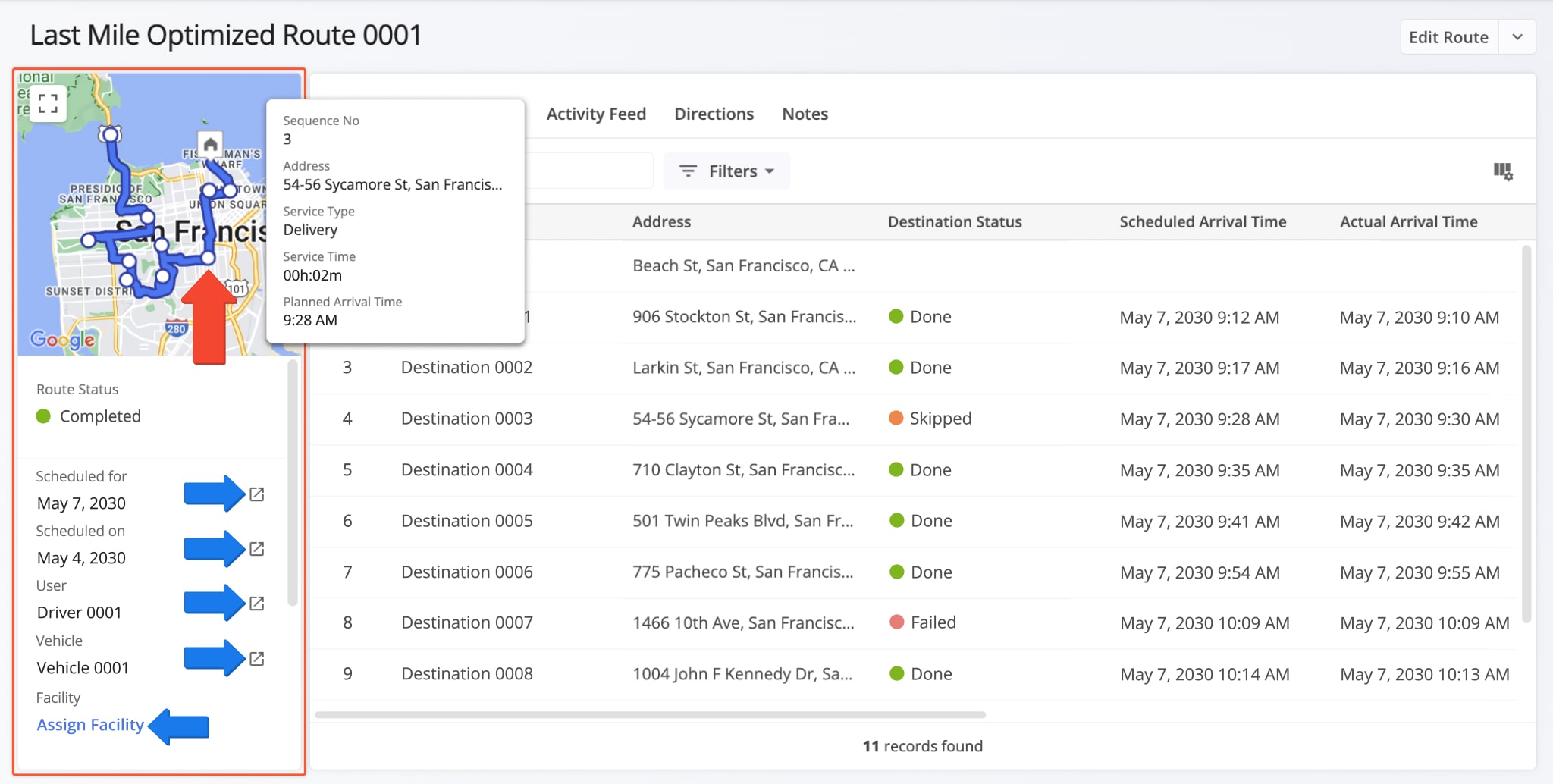Click the Assign Facility link
1553x784 pixels.
[89, 725]
